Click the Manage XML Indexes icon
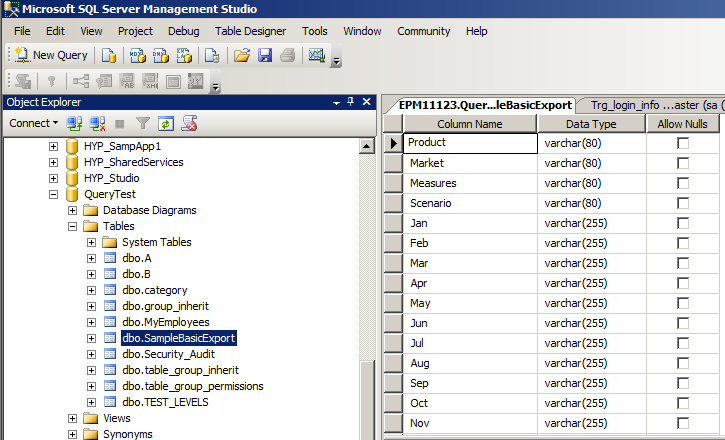725x440 pixels. 150,81
